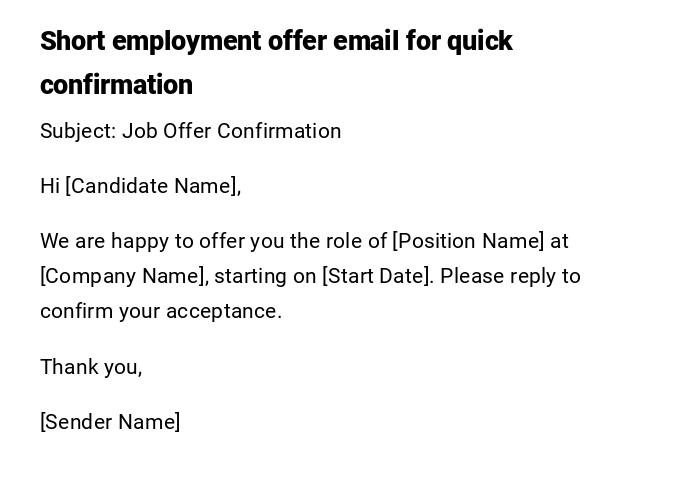Click the "Please reply to" phrase
Screen dimensions: 700x484
pos(510,276)
